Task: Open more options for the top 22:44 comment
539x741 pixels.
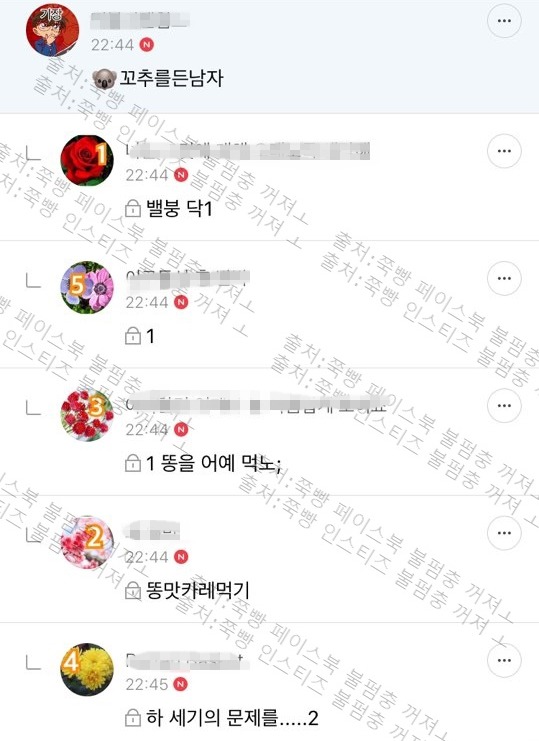Action: 504,21
